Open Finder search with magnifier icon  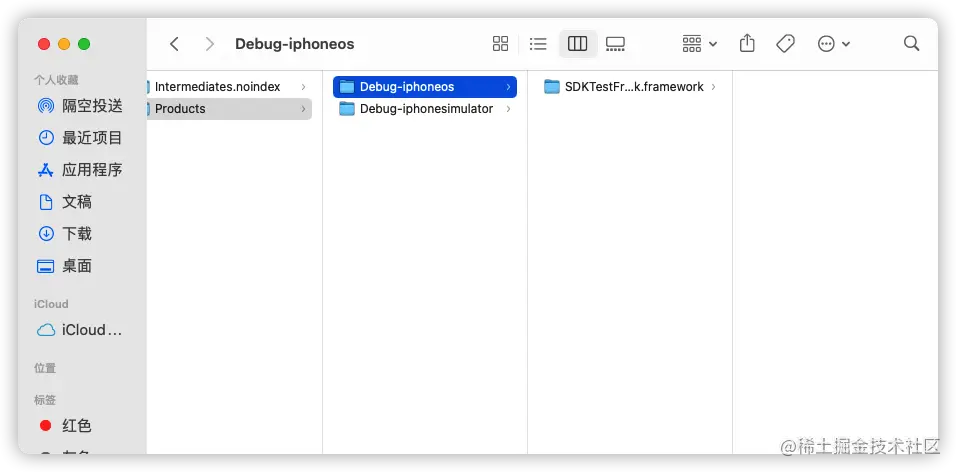(911, 43)
